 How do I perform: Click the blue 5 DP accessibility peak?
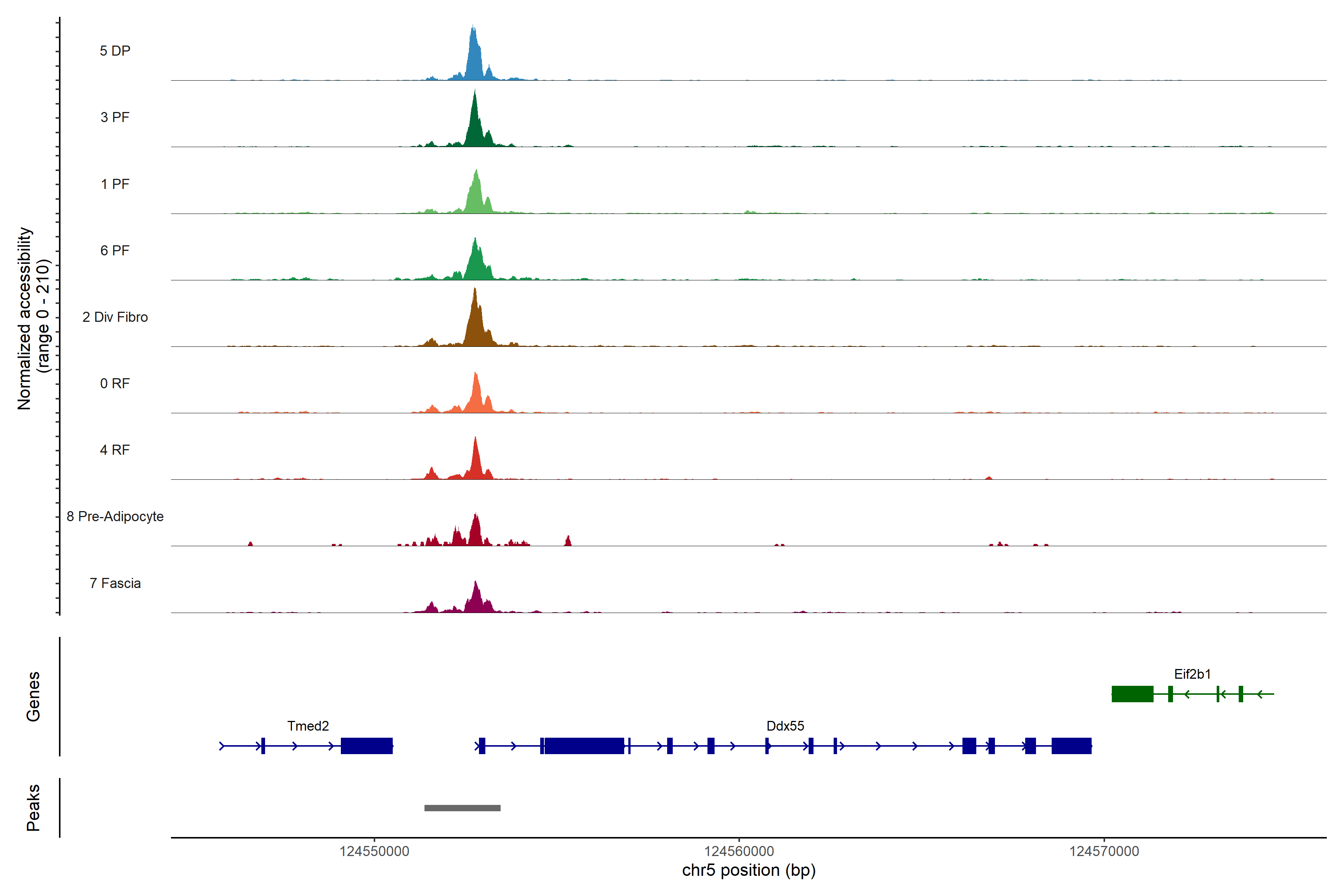(474, 60)
